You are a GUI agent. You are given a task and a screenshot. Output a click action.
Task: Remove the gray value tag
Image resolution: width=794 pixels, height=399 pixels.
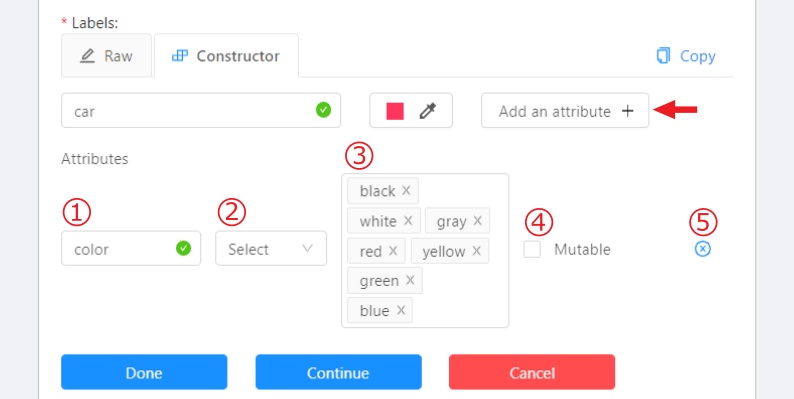tap(478, 221)
